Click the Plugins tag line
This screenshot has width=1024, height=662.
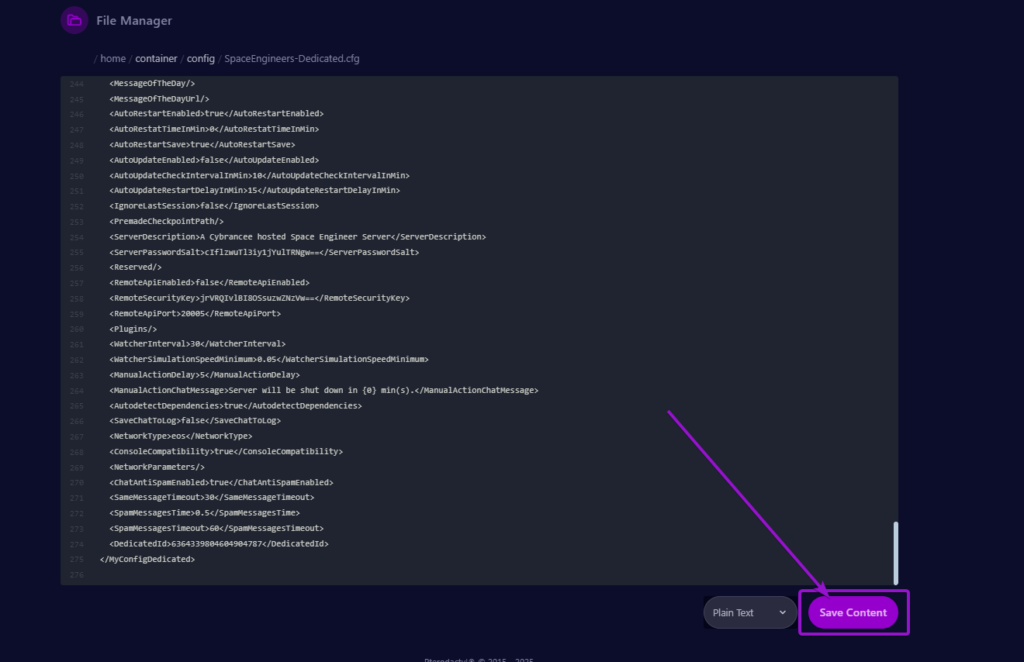(133, 329)
